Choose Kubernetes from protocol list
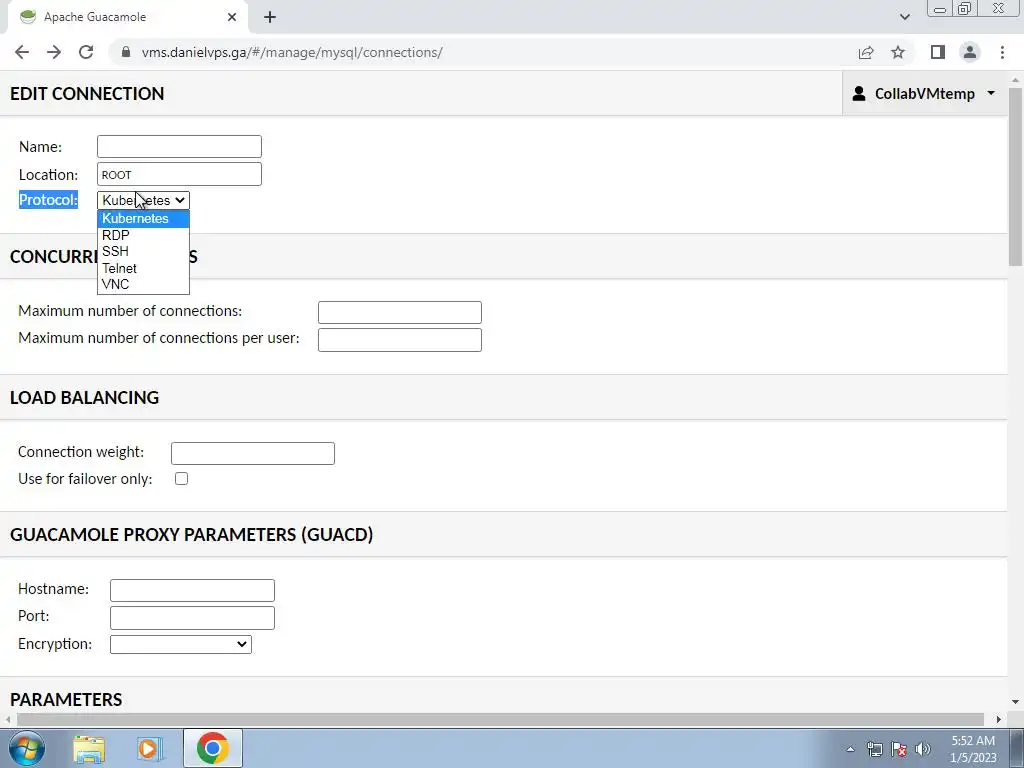Viewport: 1024px width, 768px height. tap(143, 218)
